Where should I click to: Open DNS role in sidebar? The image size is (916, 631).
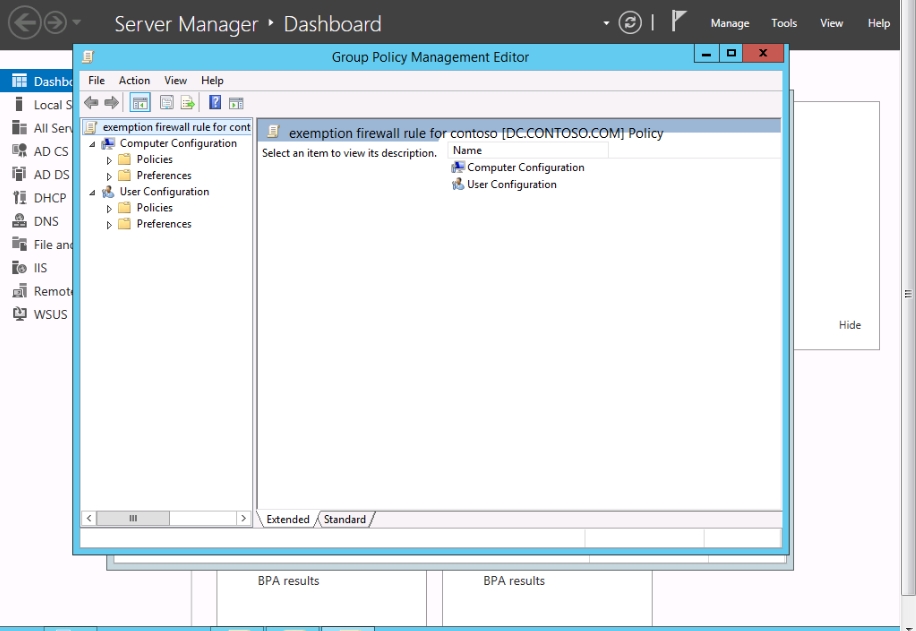[36, 221]
